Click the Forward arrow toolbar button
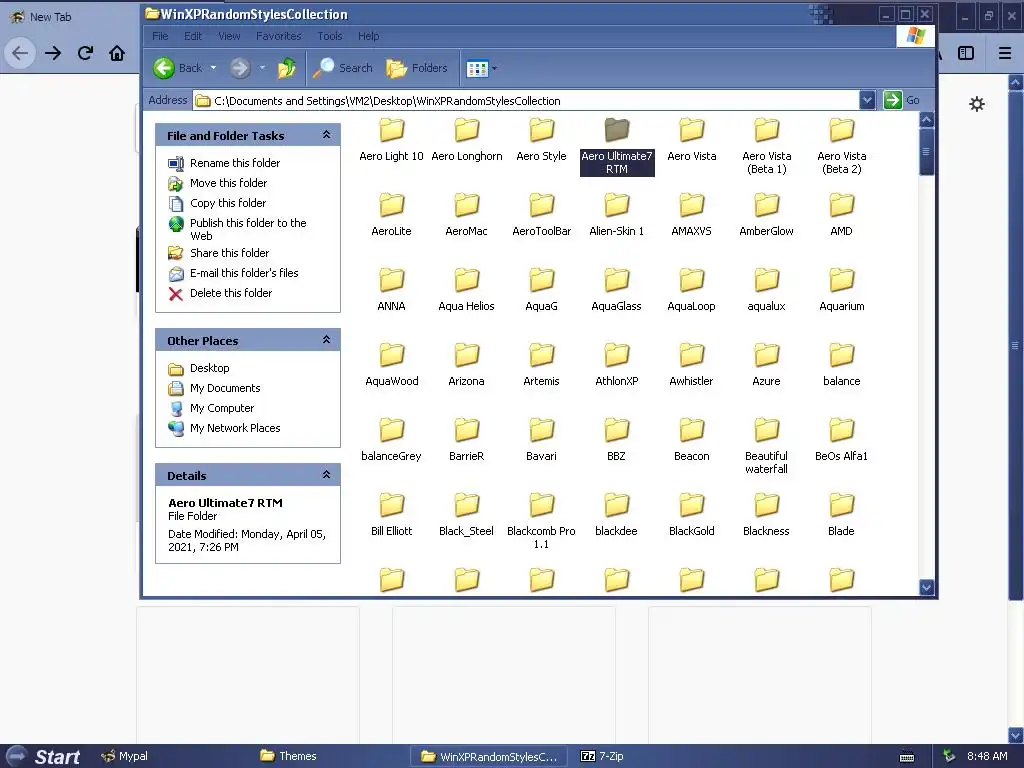This screenshot has width=1024, height=768. [x=240, y=68]
